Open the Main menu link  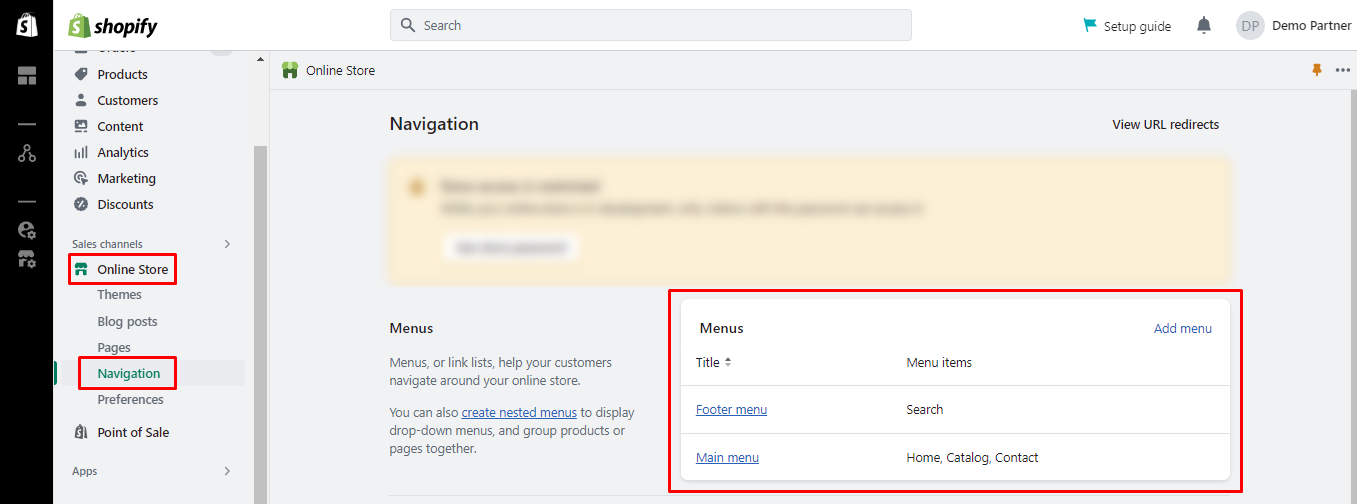727,458
